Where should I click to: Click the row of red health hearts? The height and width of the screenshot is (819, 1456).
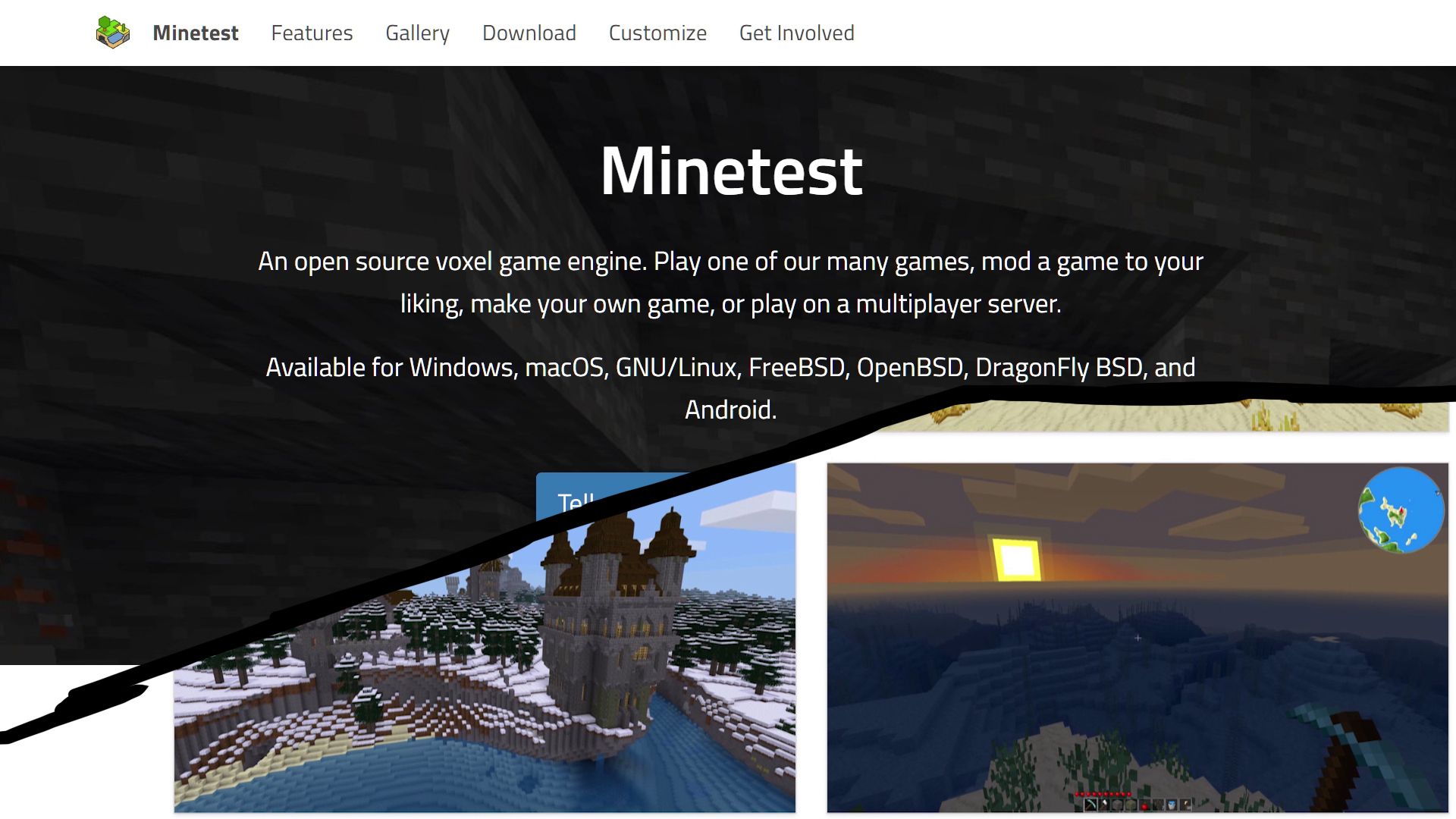(1103, 794)
